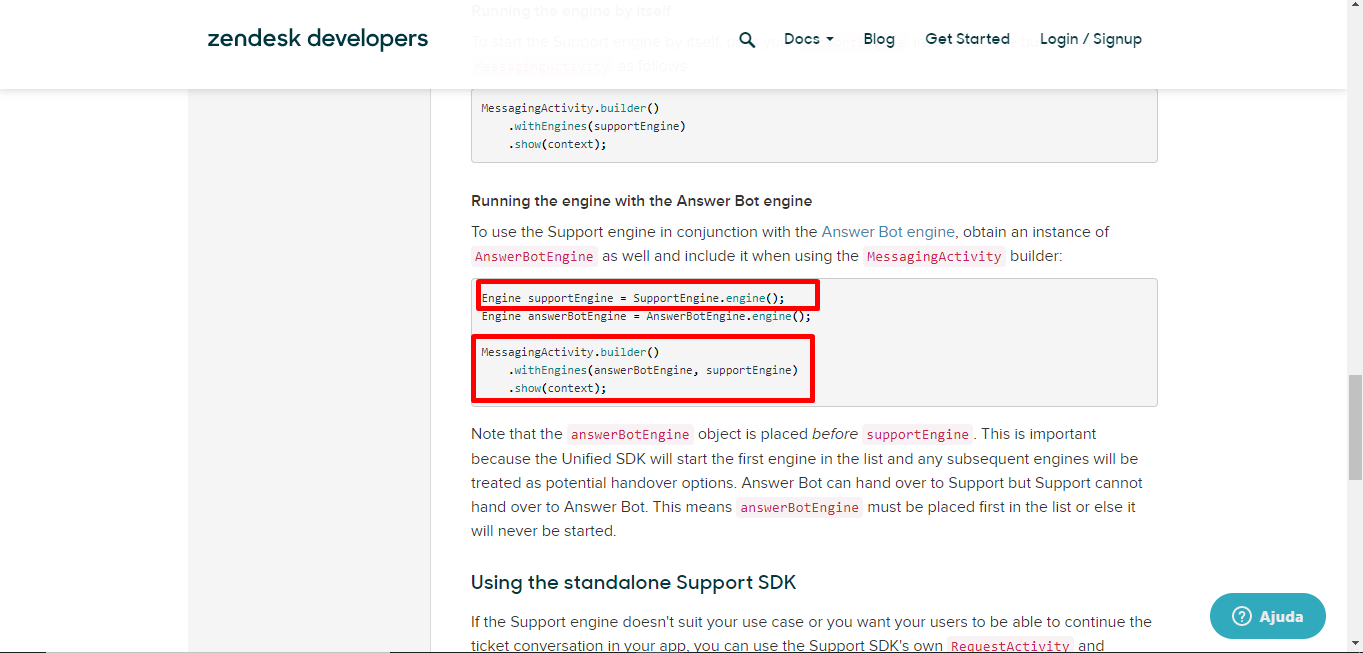
Task: Click the question mark icon in Ajuda button
Action: coord(1242,616)
